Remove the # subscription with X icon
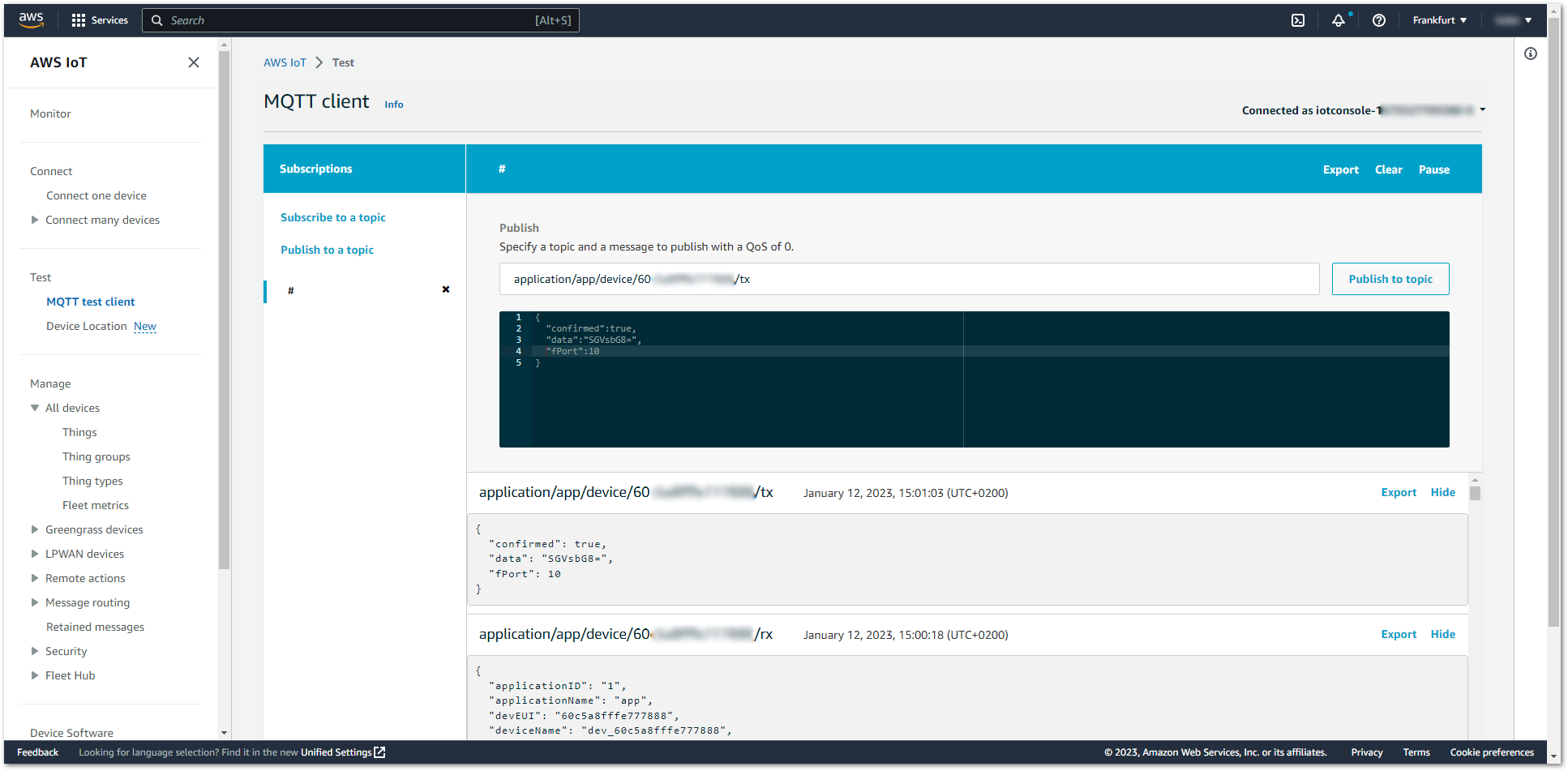The image size is (1568, 771). coord(446,289)
